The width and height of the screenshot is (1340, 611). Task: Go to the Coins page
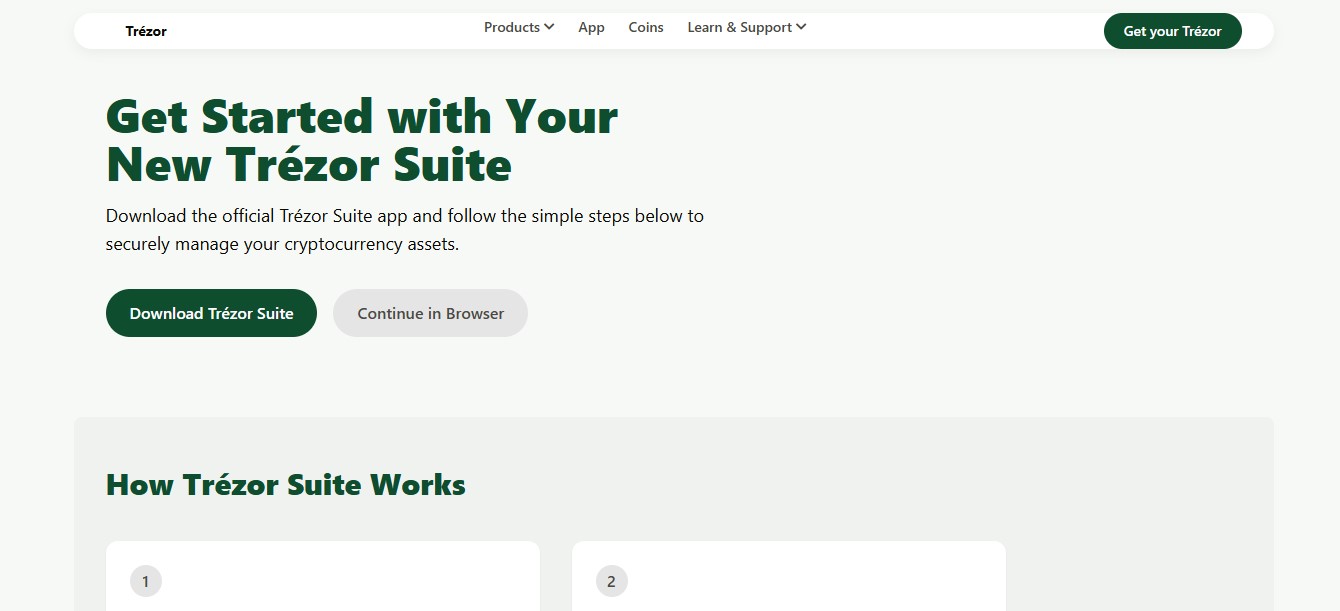(x=646, y=28)
